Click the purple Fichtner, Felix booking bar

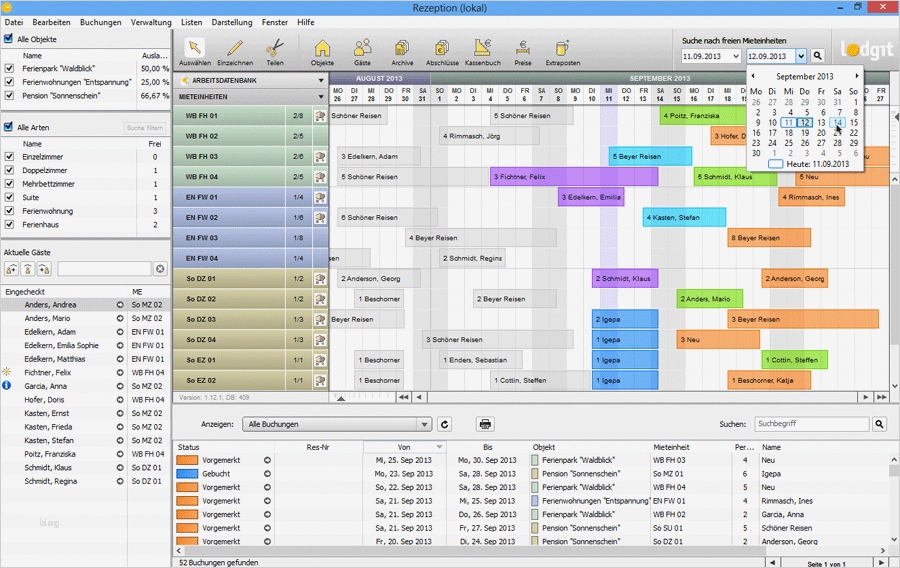[x=574, y=177]
